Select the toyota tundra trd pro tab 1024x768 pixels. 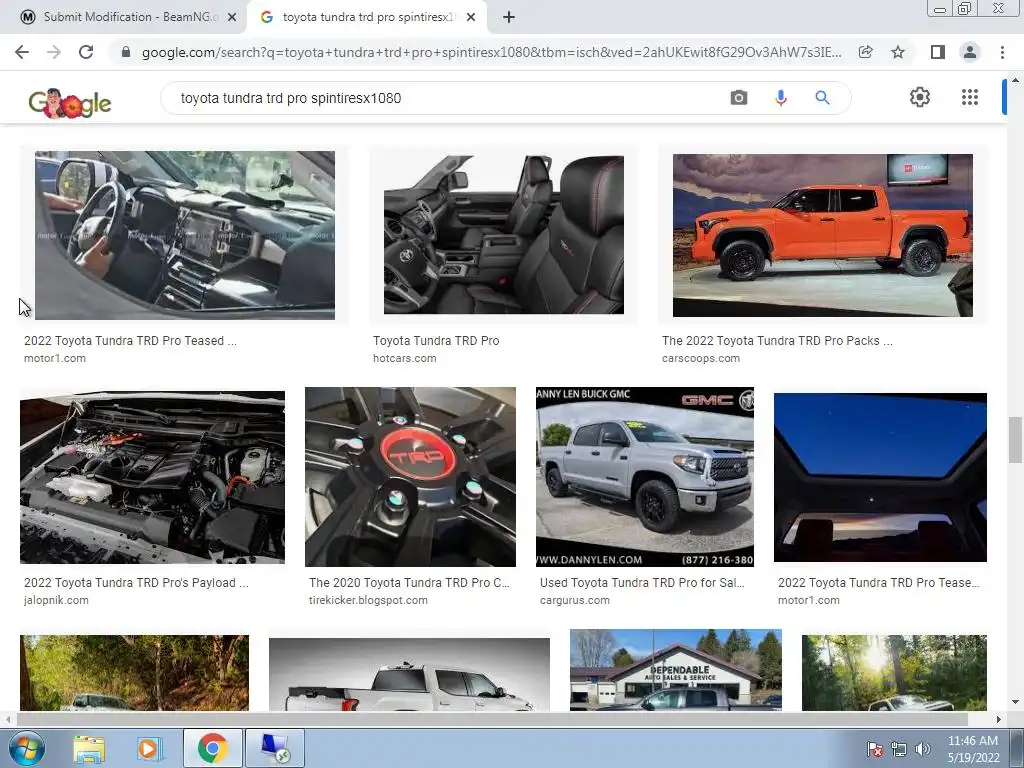(x=368, y=17)
